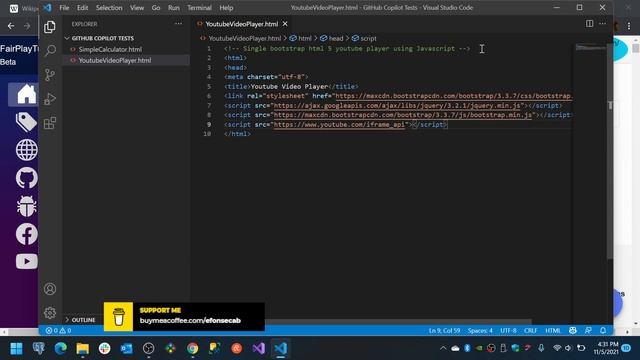The height and width of the screenshot is (360, 640).
Task: Open Microsoft Edge from taskbar
Action: point(60,349)
